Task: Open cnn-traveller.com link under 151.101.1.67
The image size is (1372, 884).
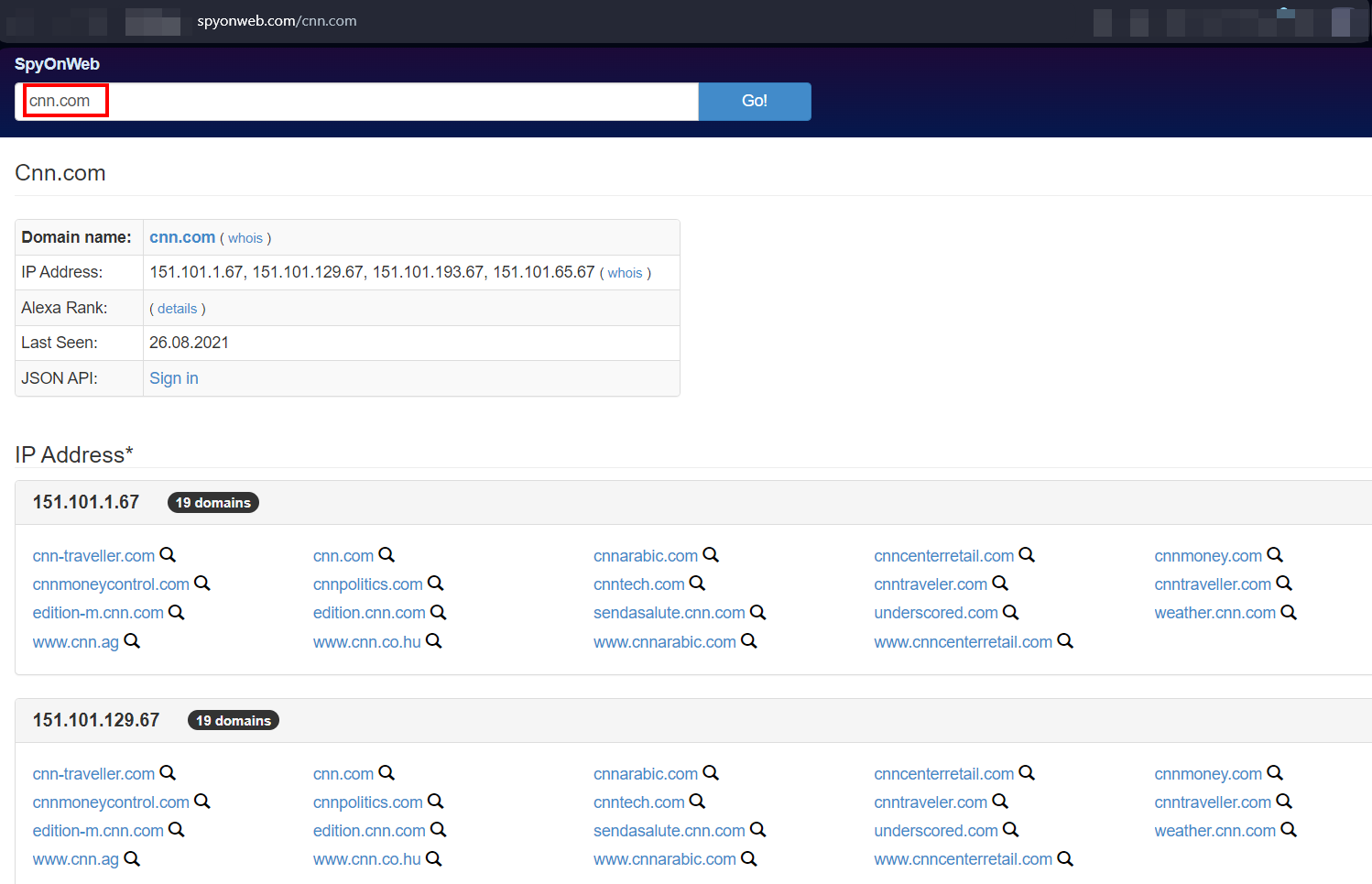Action: tap(93, 556)
